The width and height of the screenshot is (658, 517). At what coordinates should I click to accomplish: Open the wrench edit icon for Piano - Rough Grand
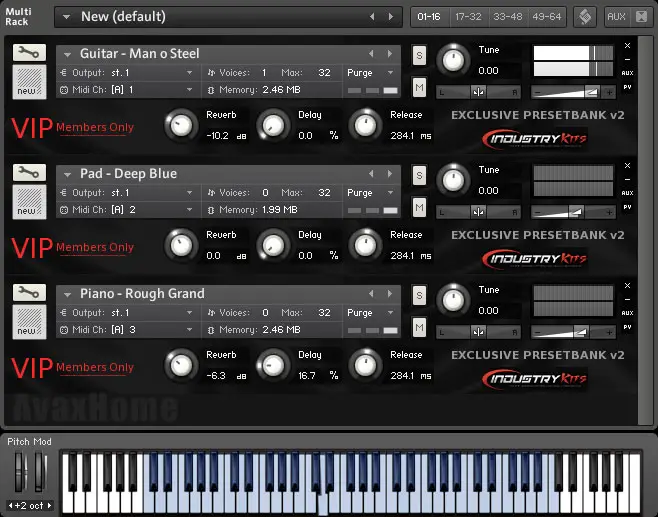[x=29, y=293]
